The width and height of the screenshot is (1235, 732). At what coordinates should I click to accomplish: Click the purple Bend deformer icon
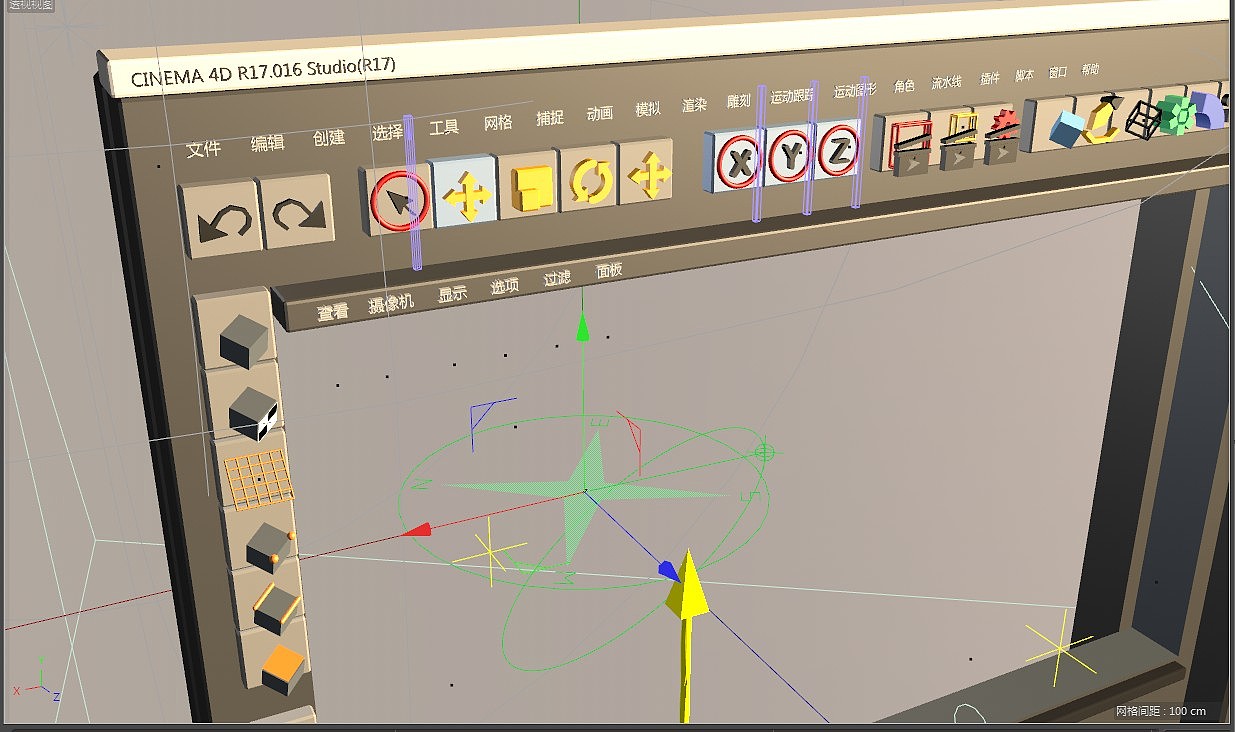(1208, 110)
